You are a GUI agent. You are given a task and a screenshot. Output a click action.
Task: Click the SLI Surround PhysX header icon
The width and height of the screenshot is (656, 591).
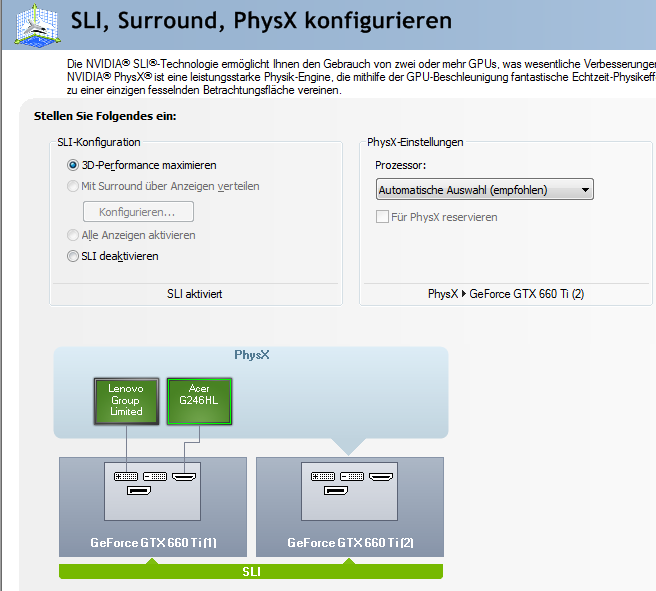(x=38, y=25)
